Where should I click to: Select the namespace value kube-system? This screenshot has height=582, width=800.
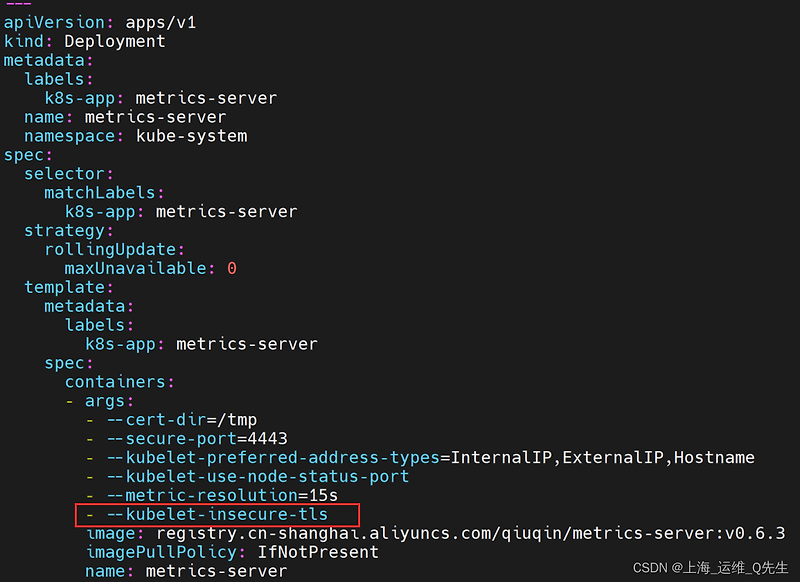coord(190,135)
